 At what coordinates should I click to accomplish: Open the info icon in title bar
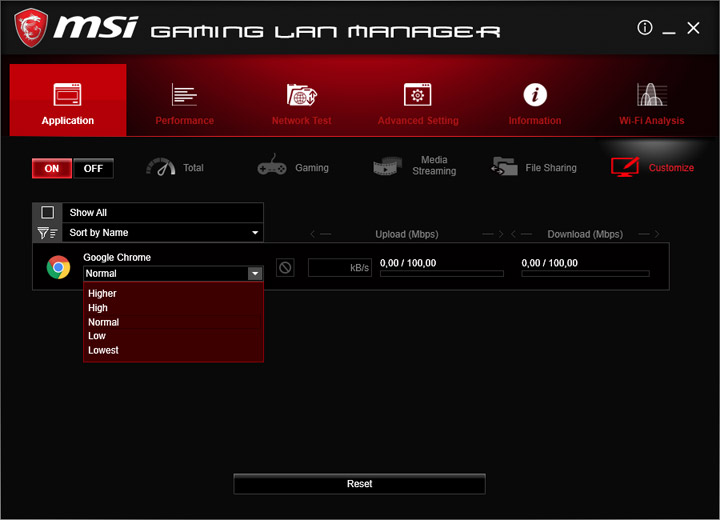coord(645,28)
